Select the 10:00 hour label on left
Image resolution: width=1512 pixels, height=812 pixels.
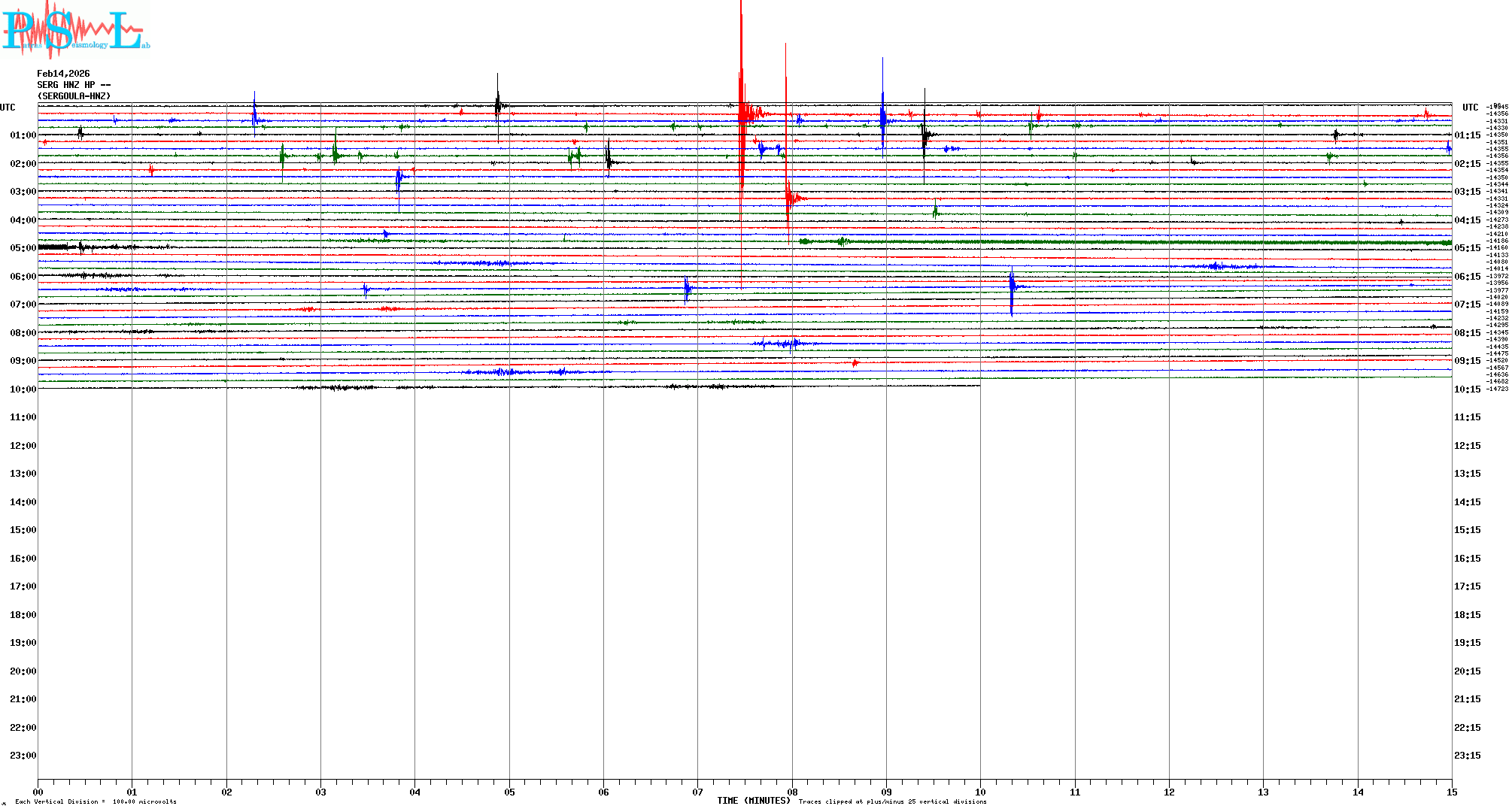tap(23, 389)
